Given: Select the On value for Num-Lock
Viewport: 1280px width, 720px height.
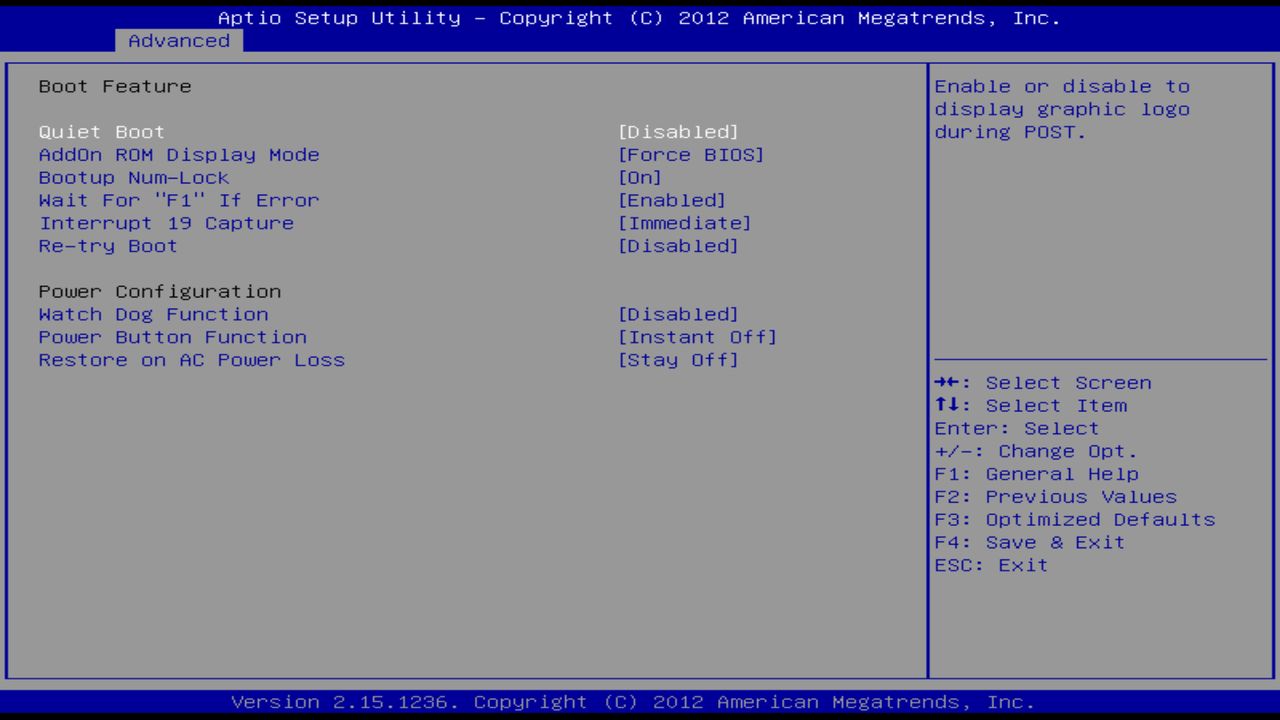Looking at the screenshot, I should (640, 177).
